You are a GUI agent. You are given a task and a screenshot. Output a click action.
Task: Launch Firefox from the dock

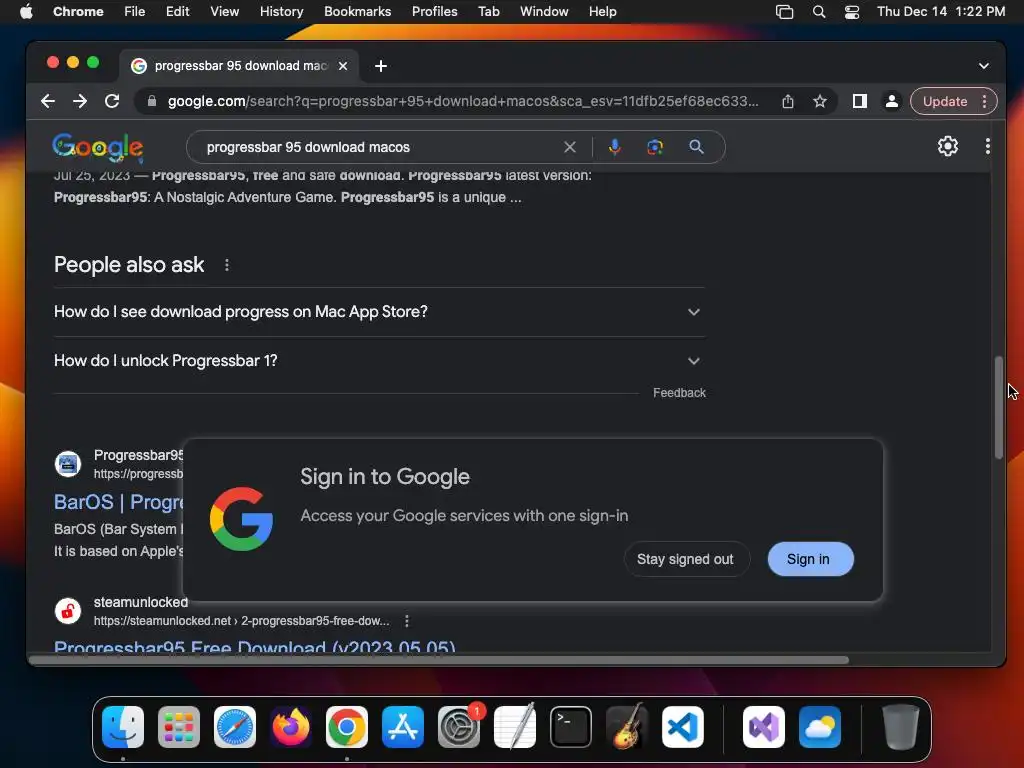[x=291, y=727]
